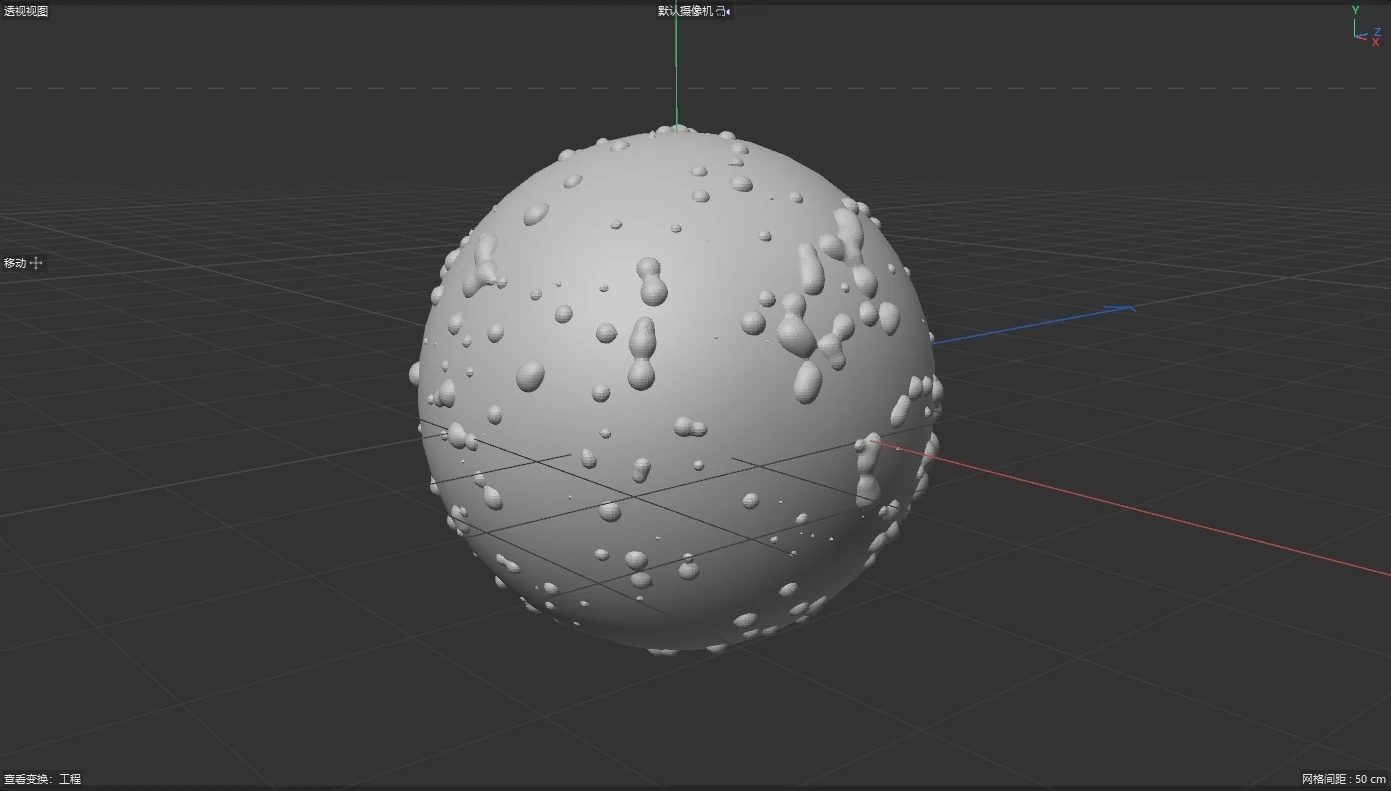Select the oval bump on sphere's upper left
Viewport: 1391px width, 791px height.
536,214
